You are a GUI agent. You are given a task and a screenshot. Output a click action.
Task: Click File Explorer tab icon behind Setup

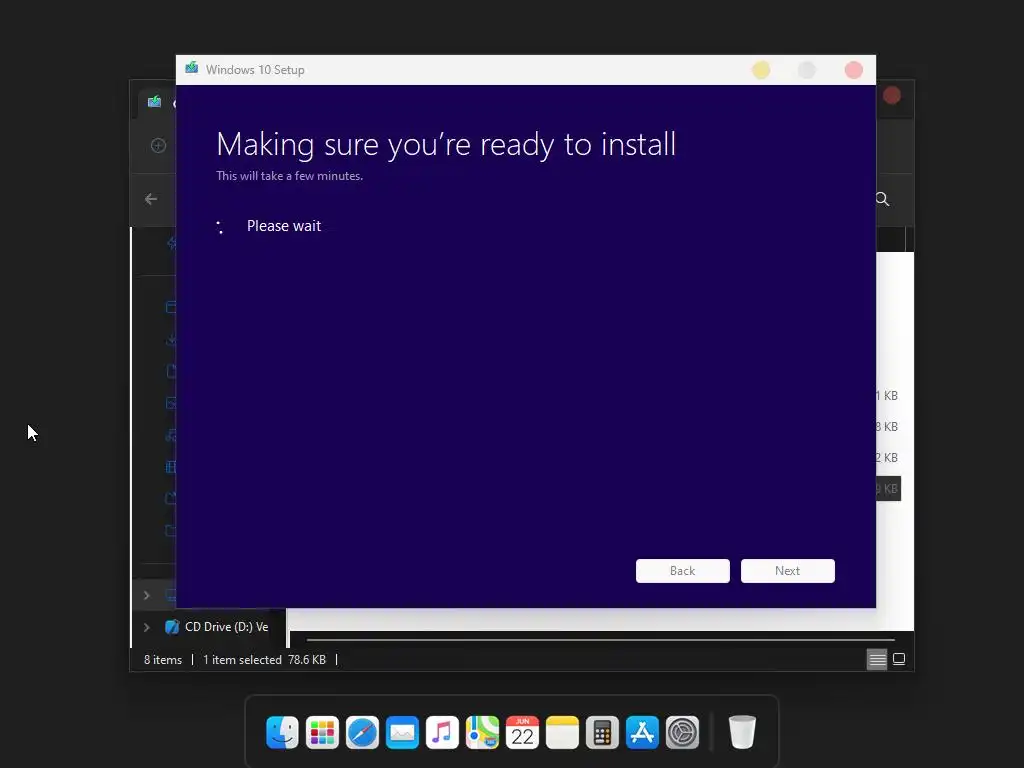(x=154, y=101)
